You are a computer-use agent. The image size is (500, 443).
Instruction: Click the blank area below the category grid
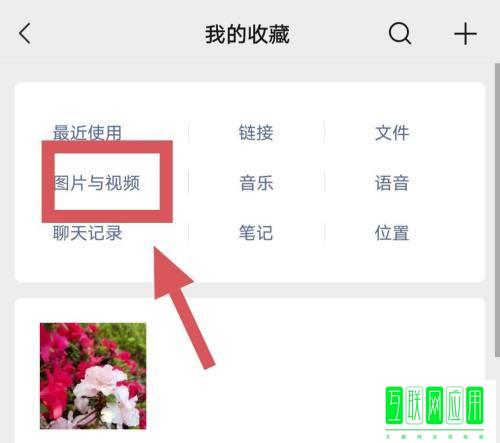300,263
